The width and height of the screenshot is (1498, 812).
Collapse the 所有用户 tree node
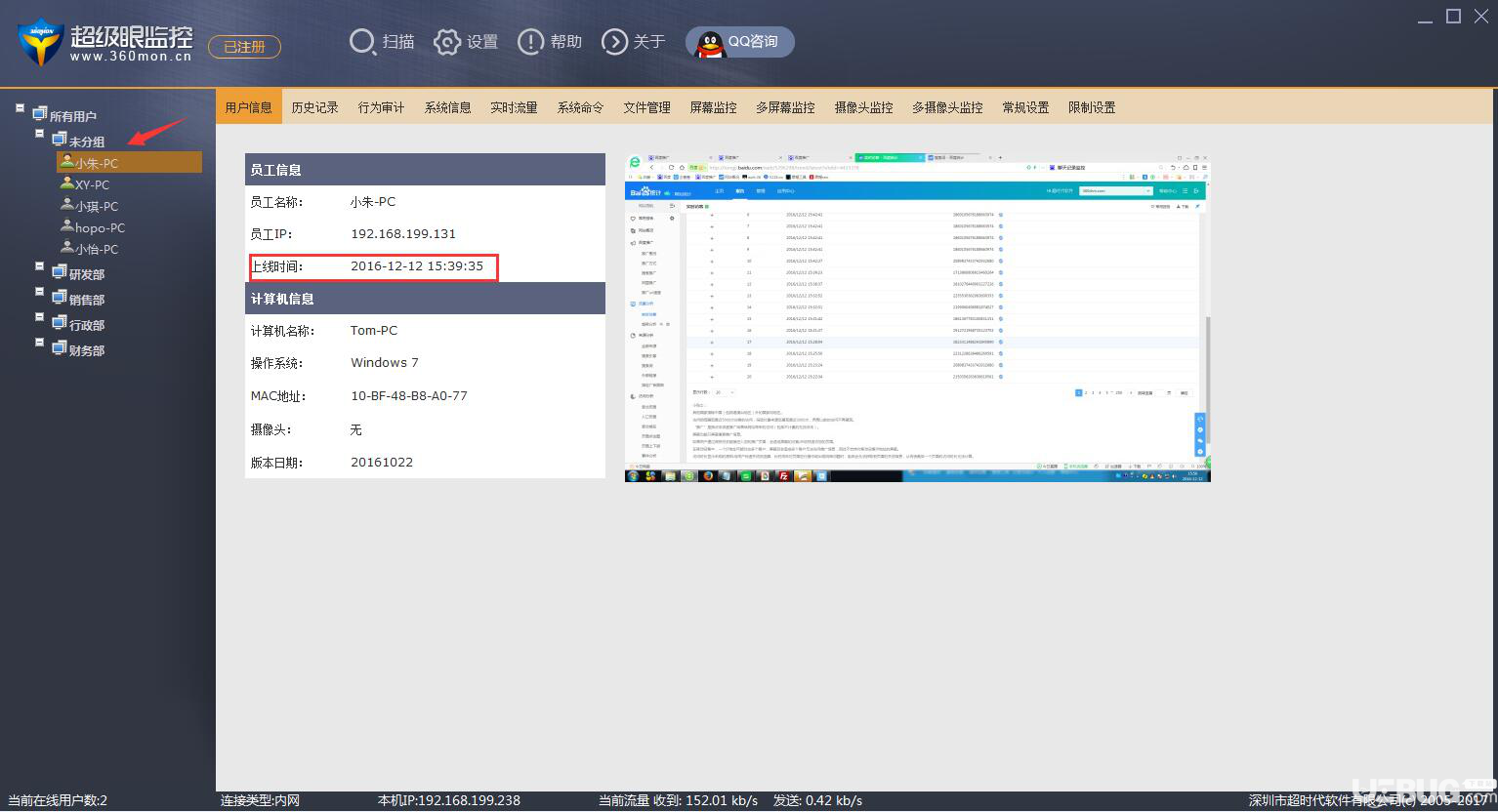21,108
